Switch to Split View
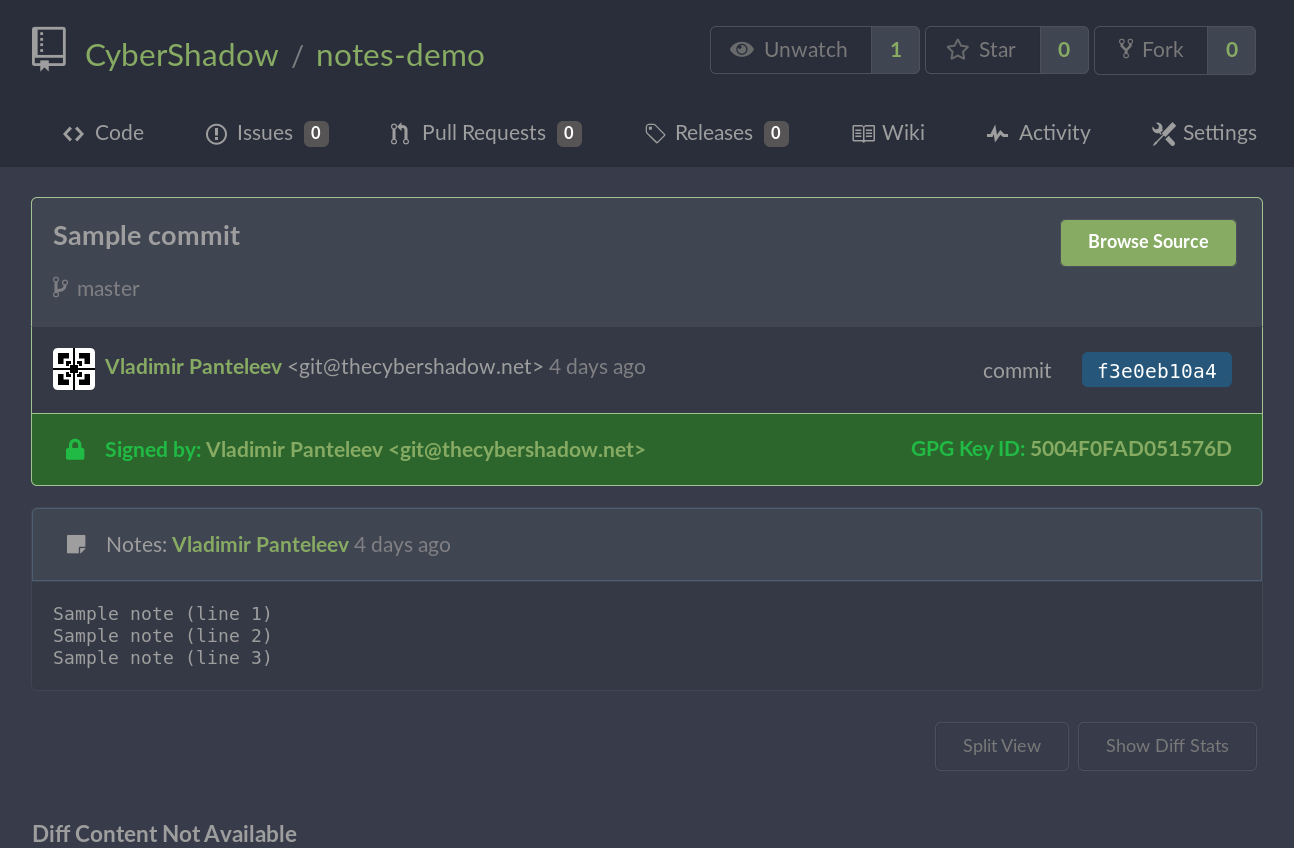 tap(1002, 746)
